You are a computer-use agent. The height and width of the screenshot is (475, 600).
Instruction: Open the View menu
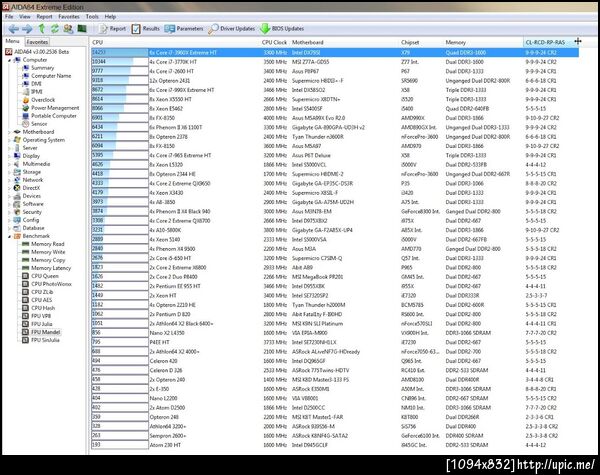click(x=24, y=17)
